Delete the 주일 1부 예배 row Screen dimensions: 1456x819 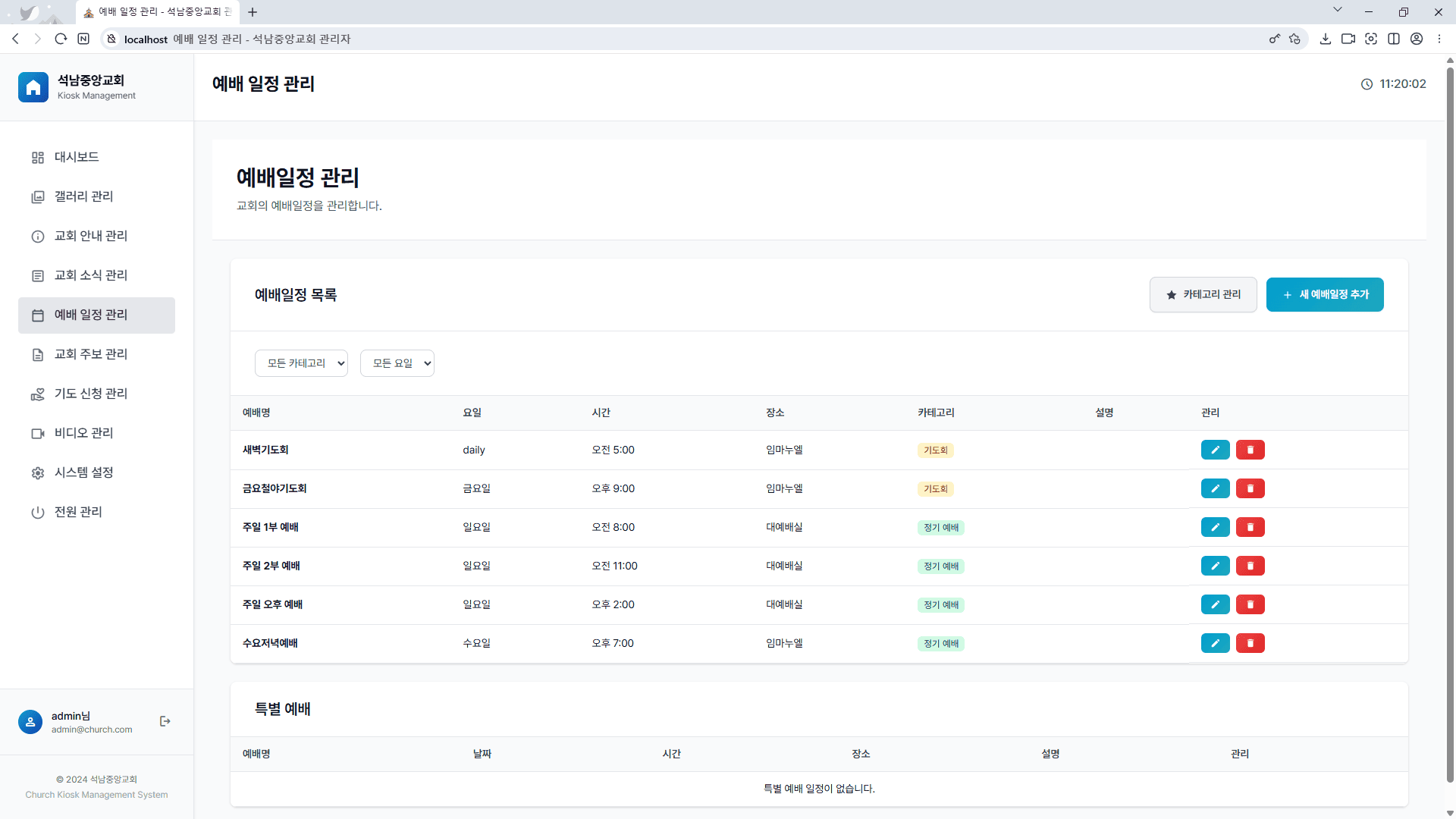point(1250,527)
